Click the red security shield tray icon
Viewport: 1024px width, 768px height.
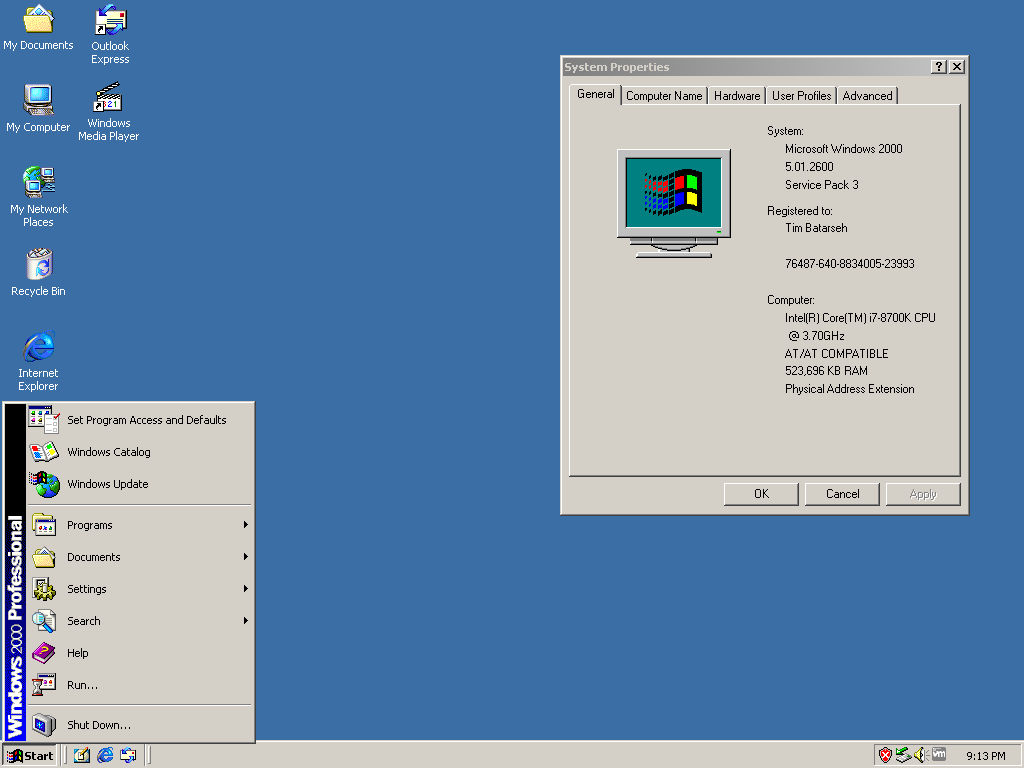coord(885,756)
